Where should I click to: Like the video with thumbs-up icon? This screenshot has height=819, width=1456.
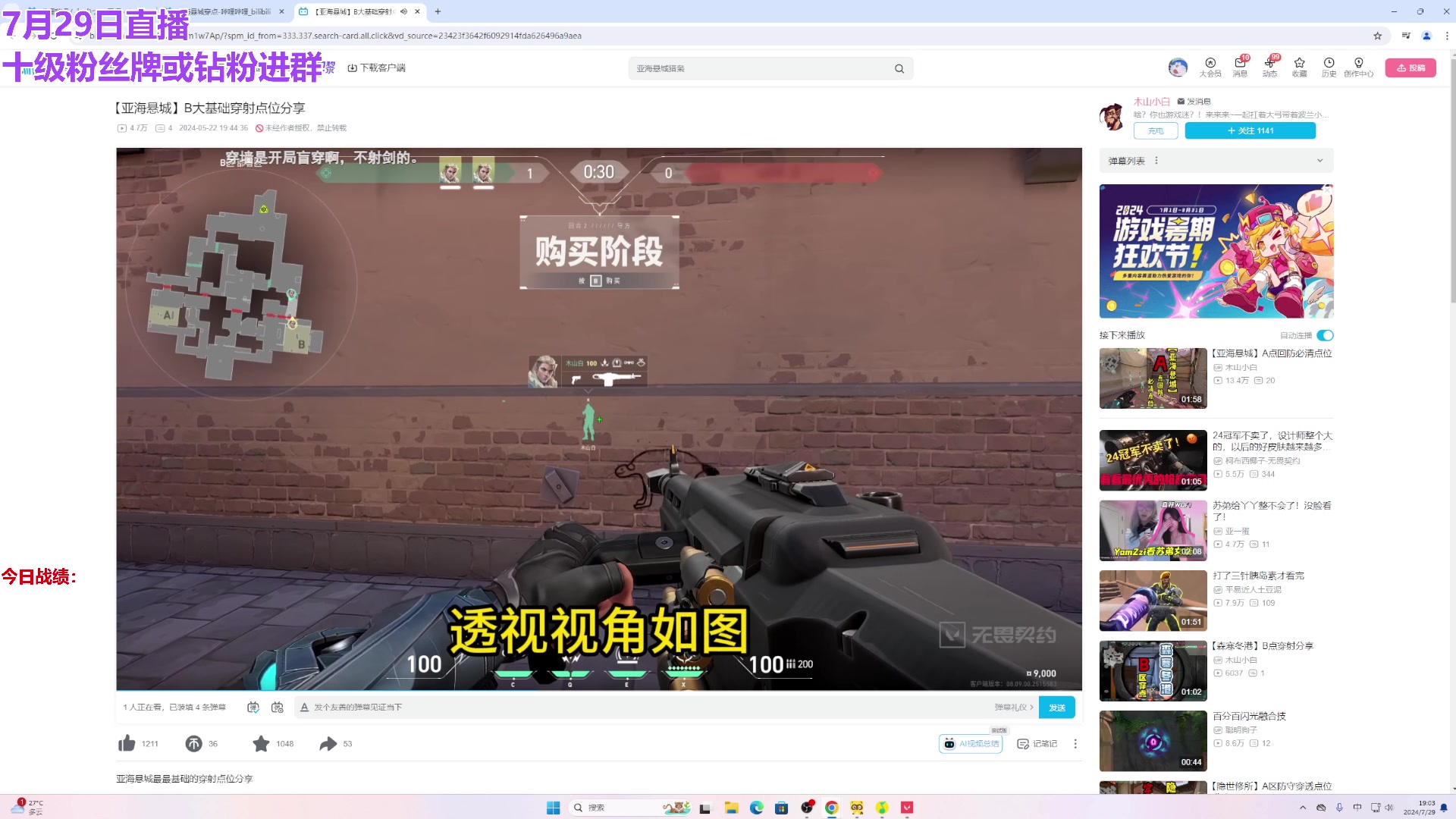point(127,743)
